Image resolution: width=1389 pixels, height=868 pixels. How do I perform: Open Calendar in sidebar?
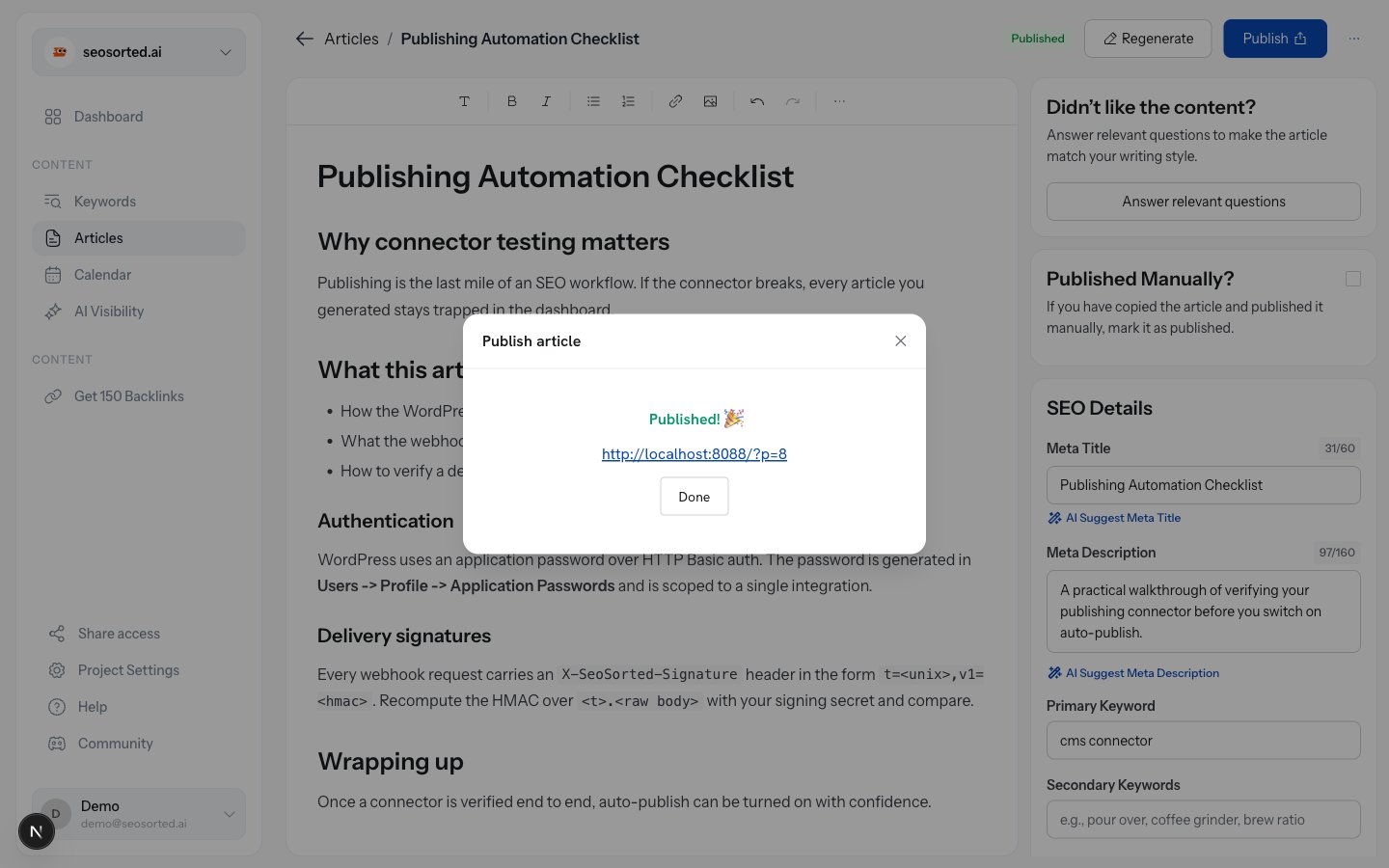coord(139,275)
